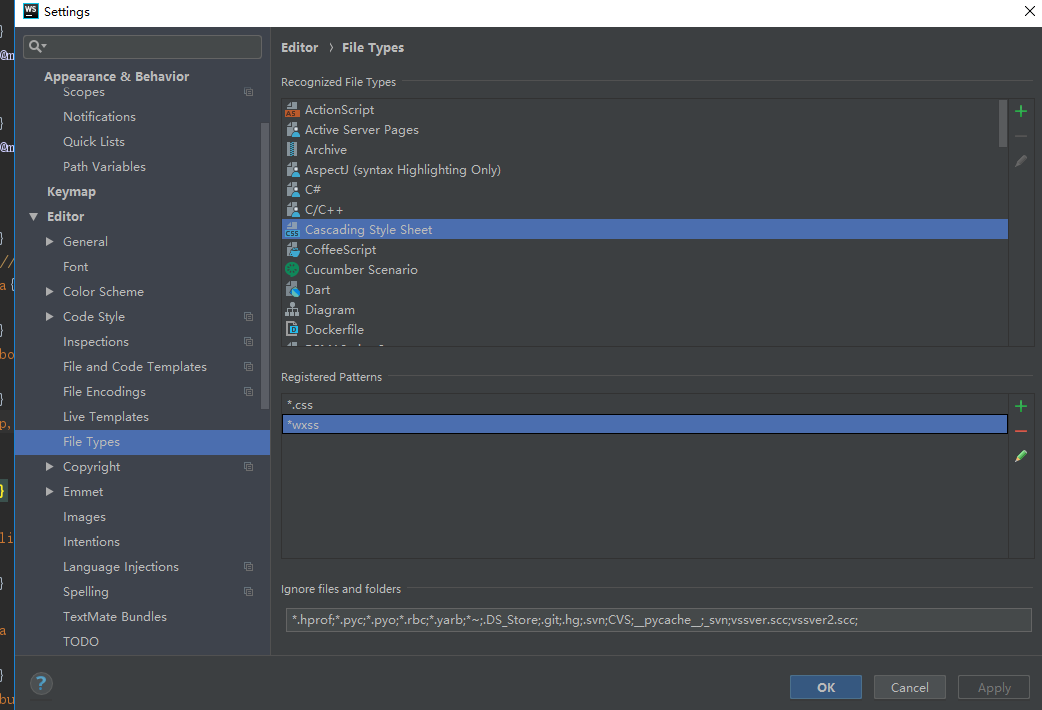Select File Types in the settings tree

142,442
